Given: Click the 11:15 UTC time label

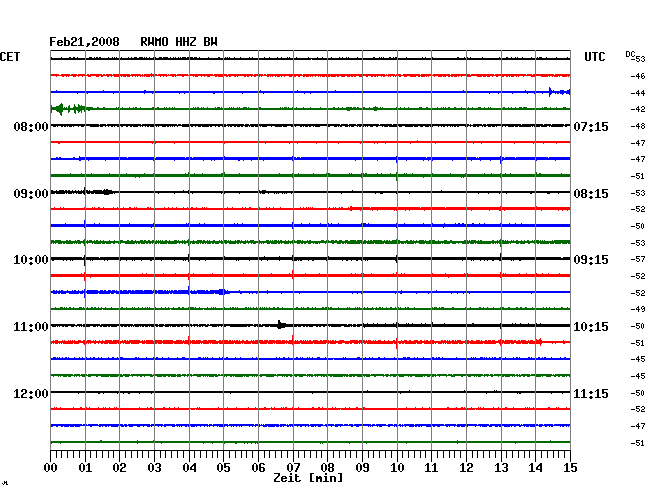Looking at the screenshot, I should point(591,393).
